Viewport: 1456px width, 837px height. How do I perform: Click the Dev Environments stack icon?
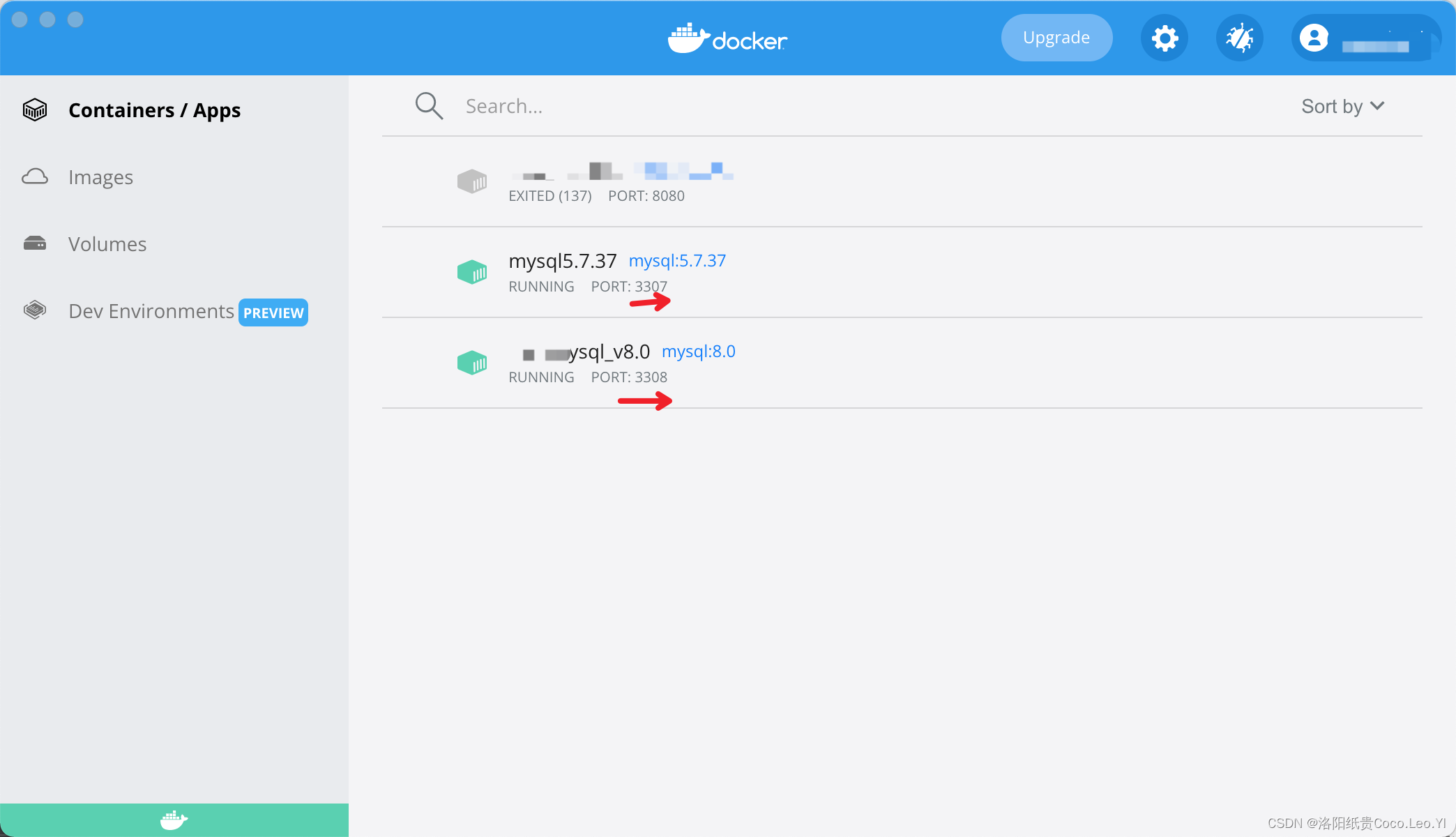[x=35, y=310]
